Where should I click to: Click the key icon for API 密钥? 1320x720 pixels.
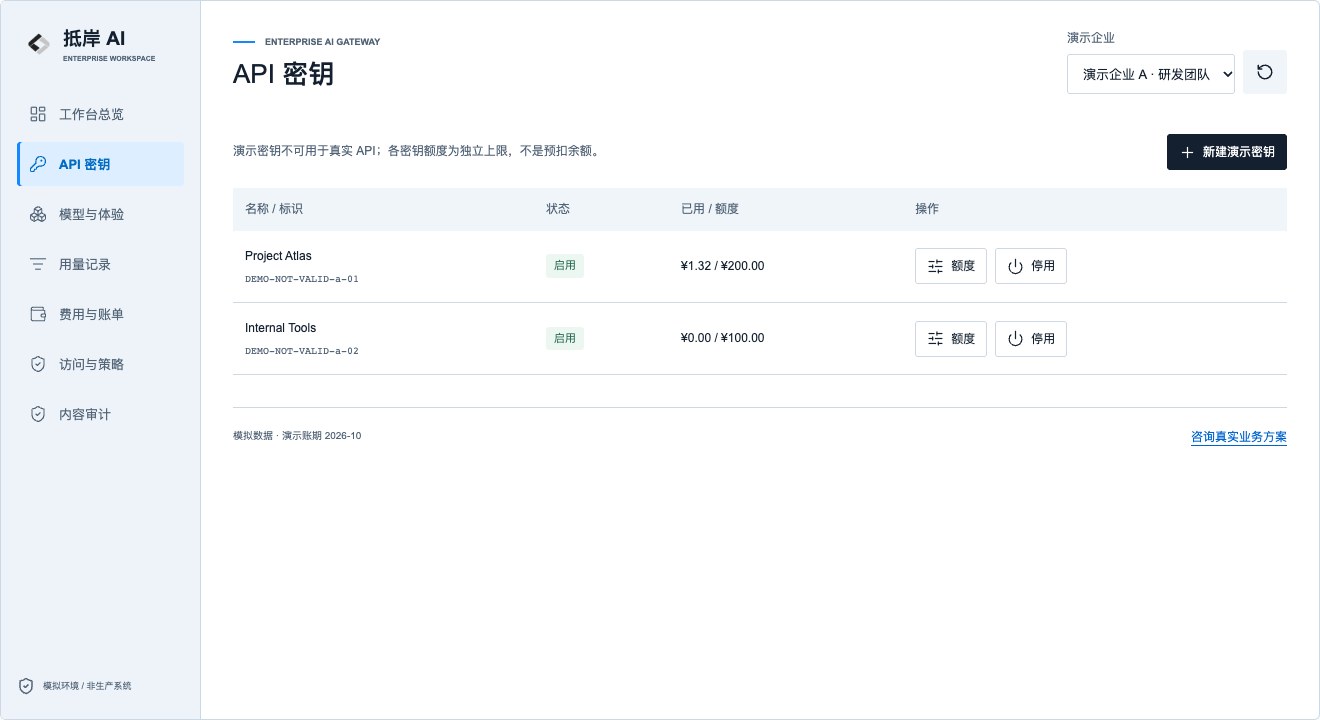pos(38,164)
